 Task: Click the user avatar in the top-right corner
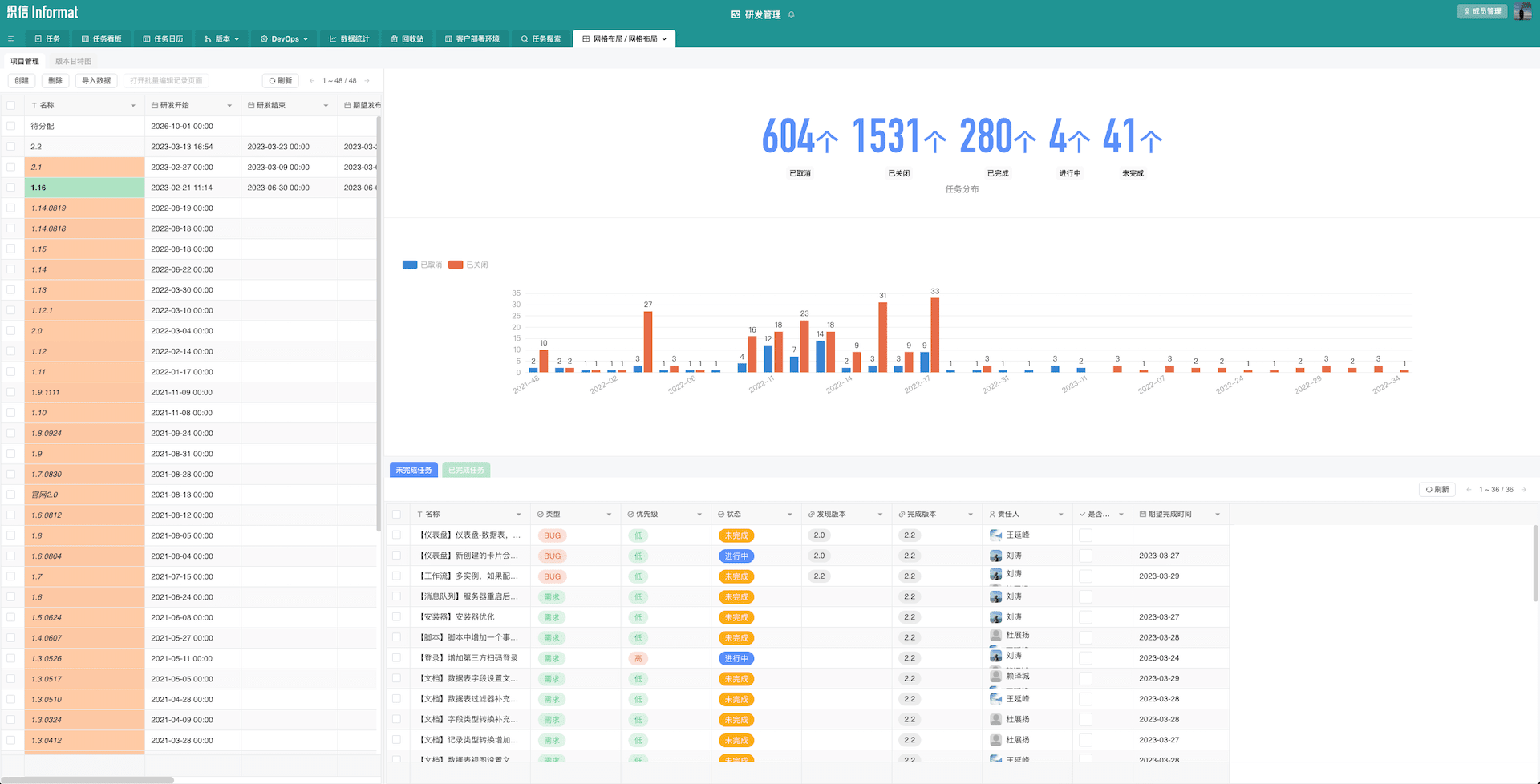pyautogui.click(x=1522, y=11)
